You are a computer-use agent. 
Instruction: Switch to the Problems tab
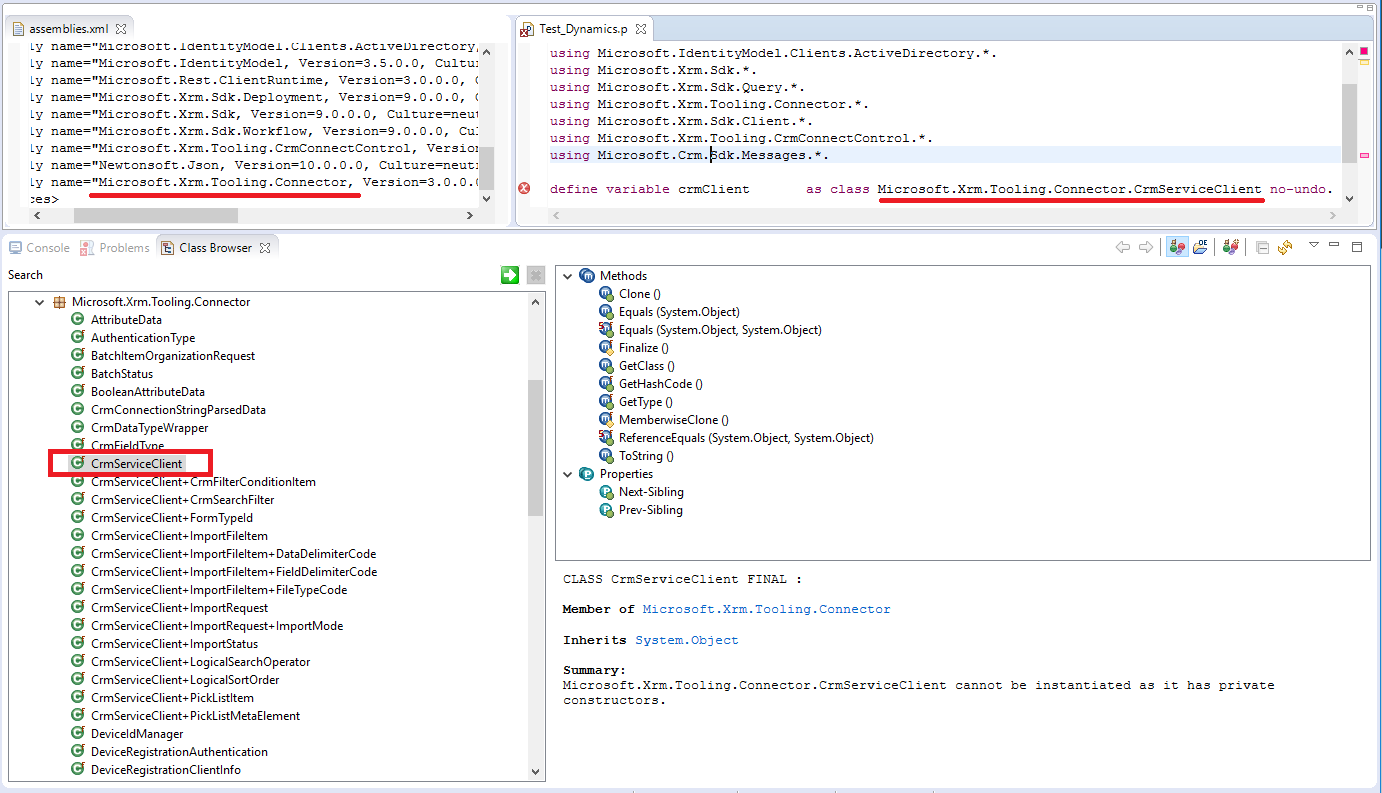pyautogui.click(x=115, y=248)
